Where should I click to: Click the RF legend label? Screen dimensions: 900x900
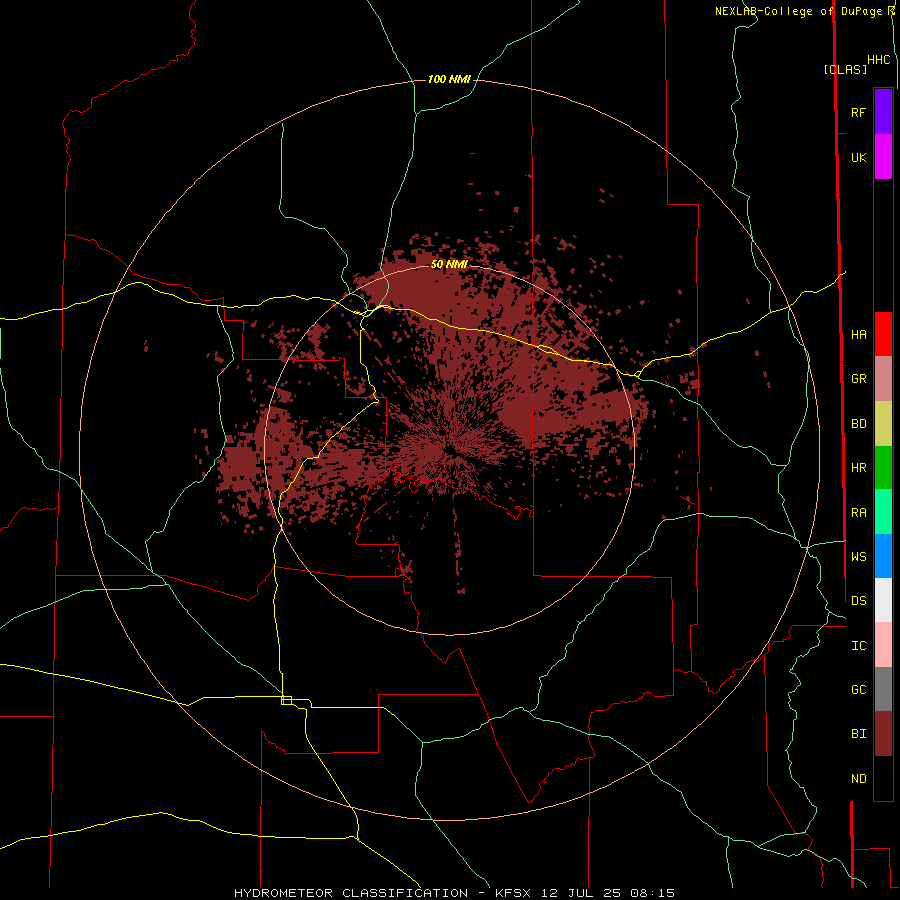point(858,112)
